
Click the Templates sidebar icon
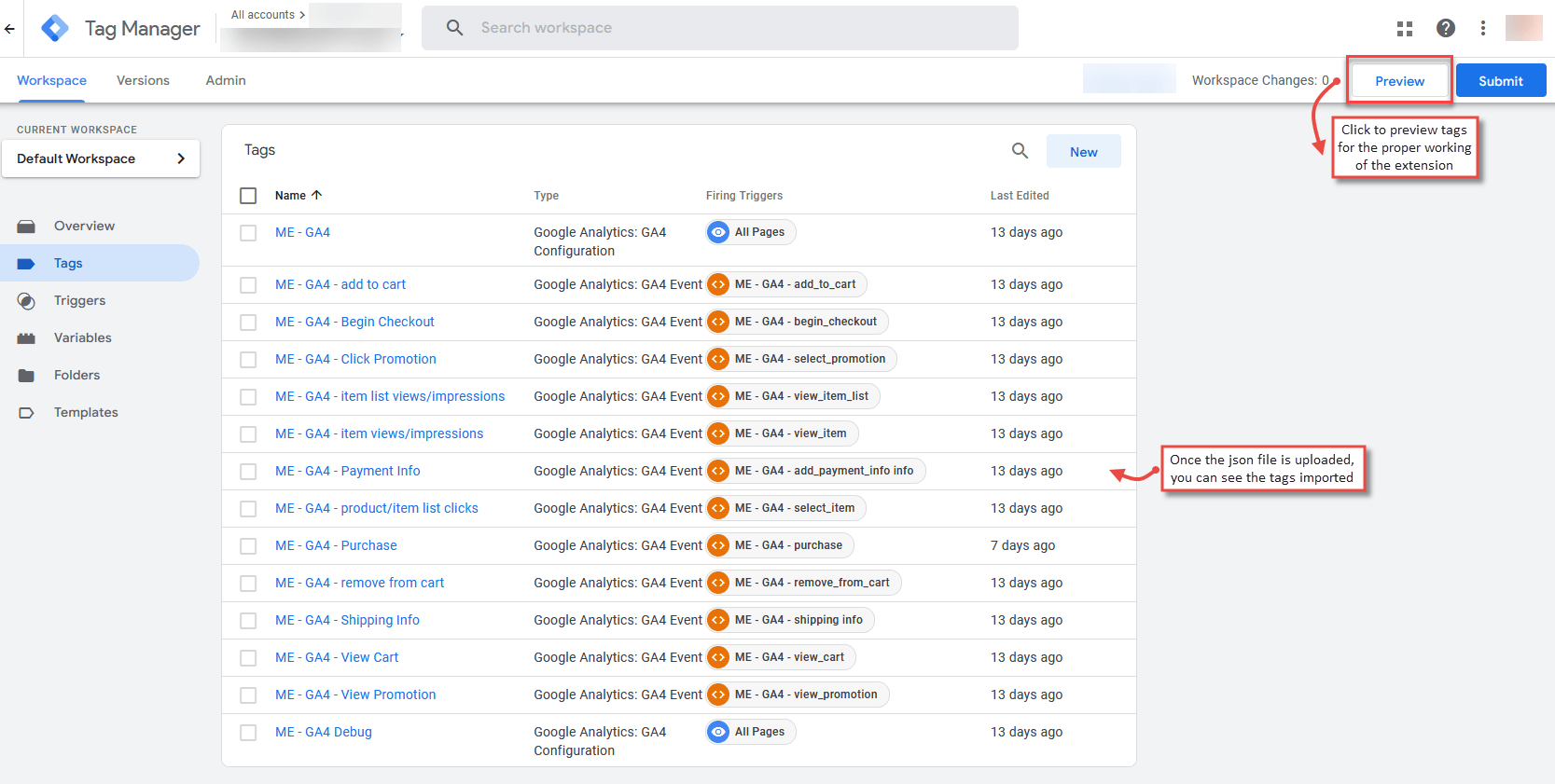pos(26,413)
